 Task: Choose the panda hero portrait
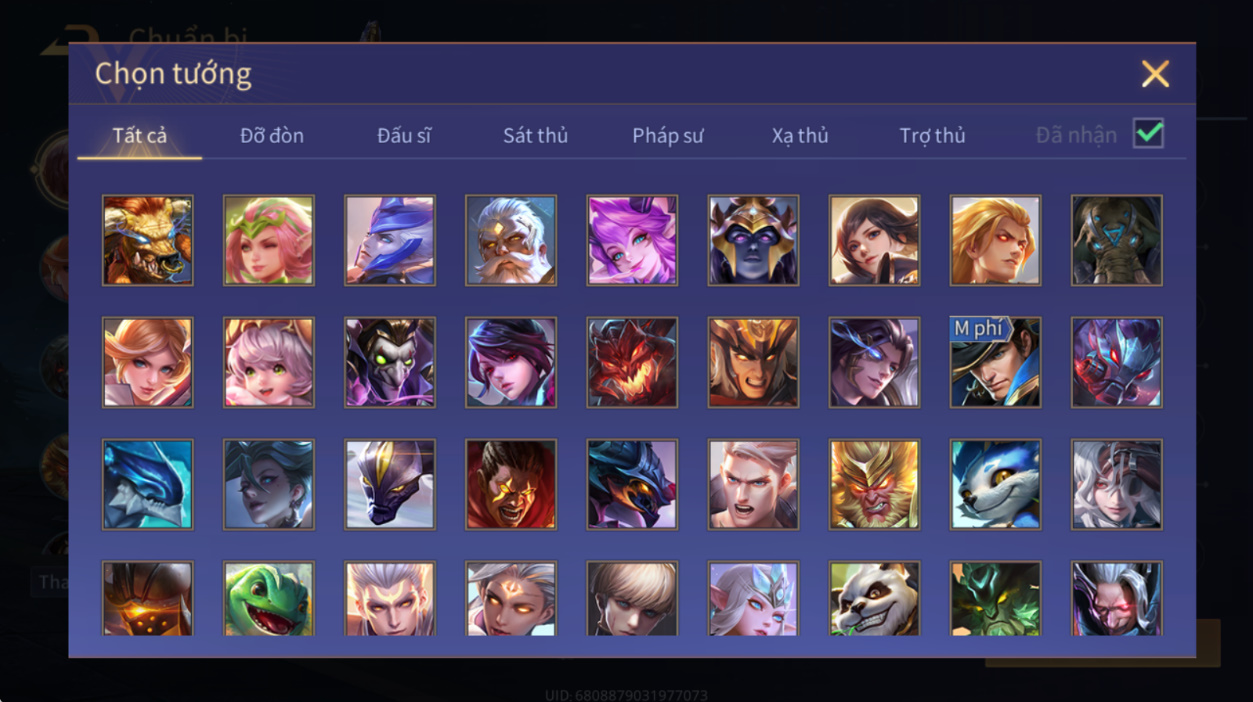(874, 598)
